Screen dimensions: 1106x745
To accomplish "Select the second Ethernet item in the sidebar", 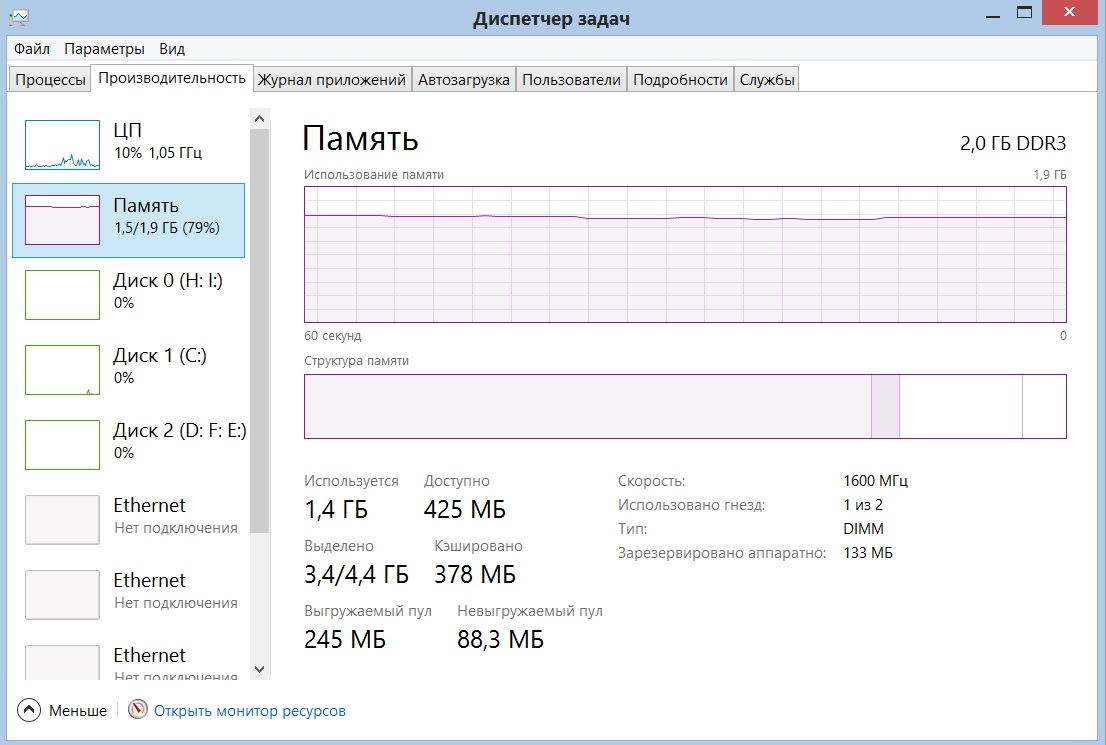I will pyautogui.click(x=128, y=594).
